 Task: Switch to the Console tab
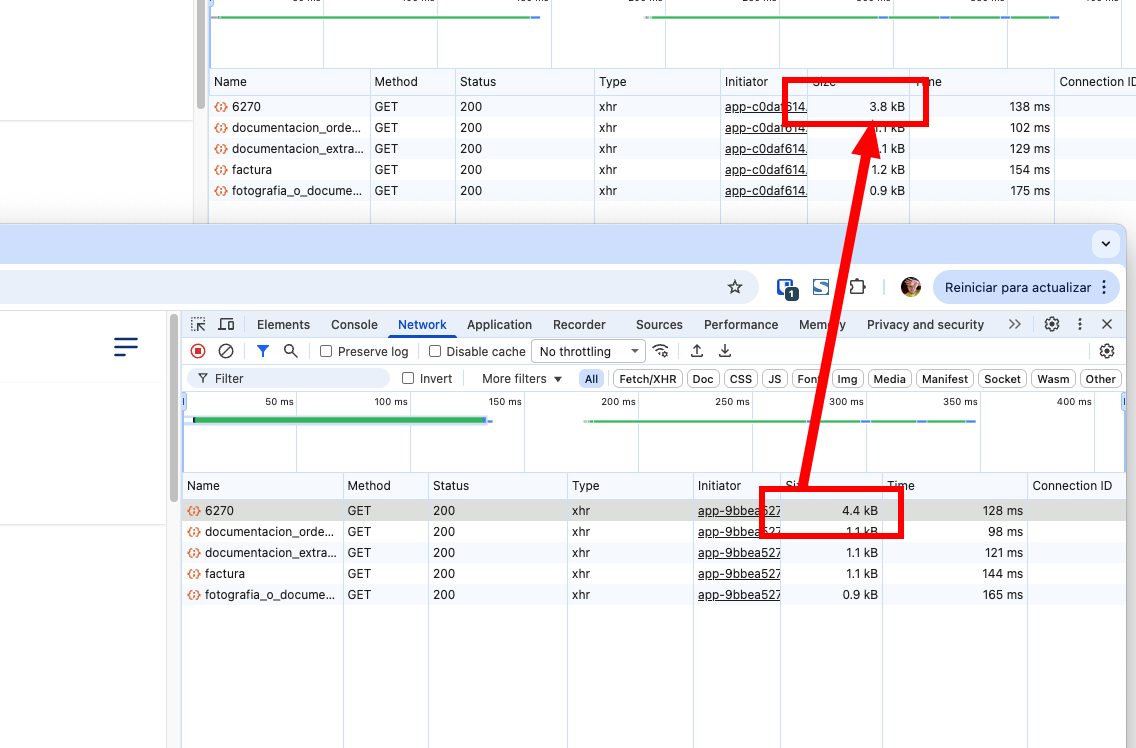(354, 325)
